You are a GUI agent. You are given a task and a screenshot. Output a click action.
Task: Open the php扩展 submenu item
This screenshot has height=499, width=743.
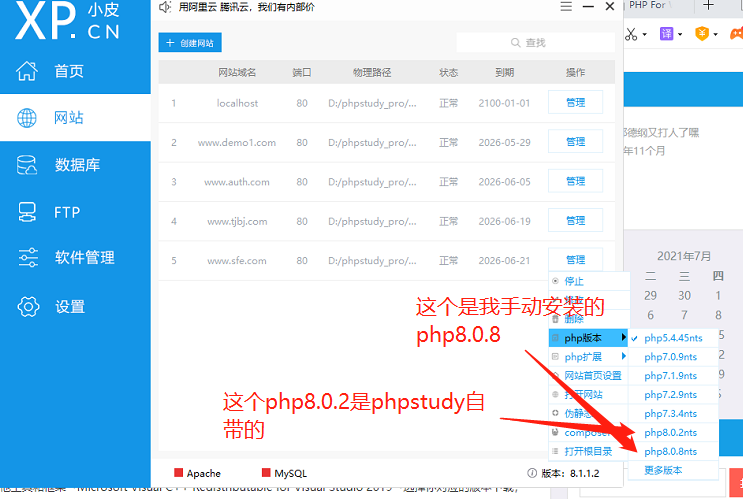pyautogui.click(x=589, y=357)
